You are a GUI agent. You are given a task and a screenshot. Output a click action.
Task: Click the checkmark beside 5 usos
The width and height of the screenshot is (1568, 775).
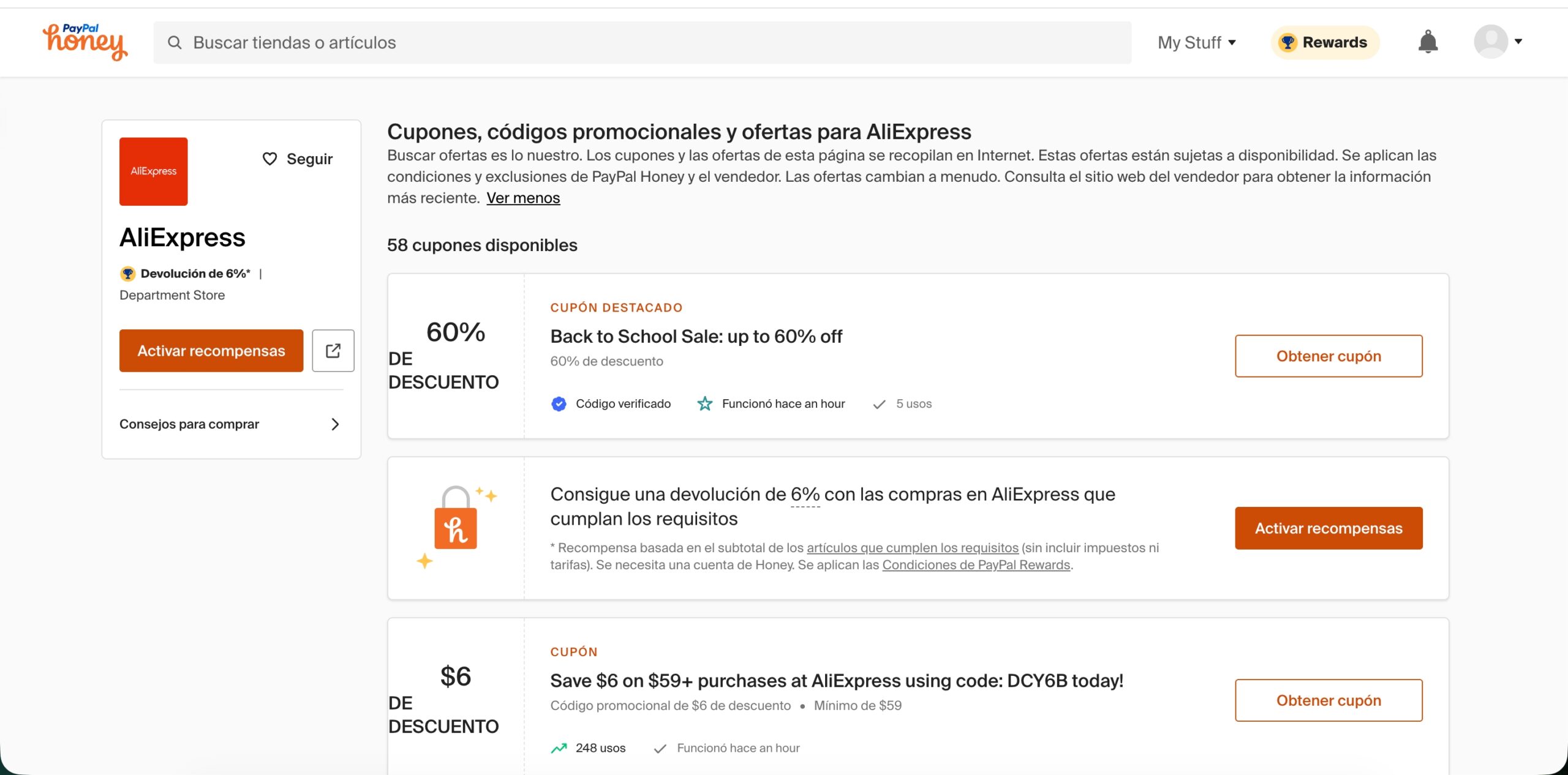click(879, 404)
